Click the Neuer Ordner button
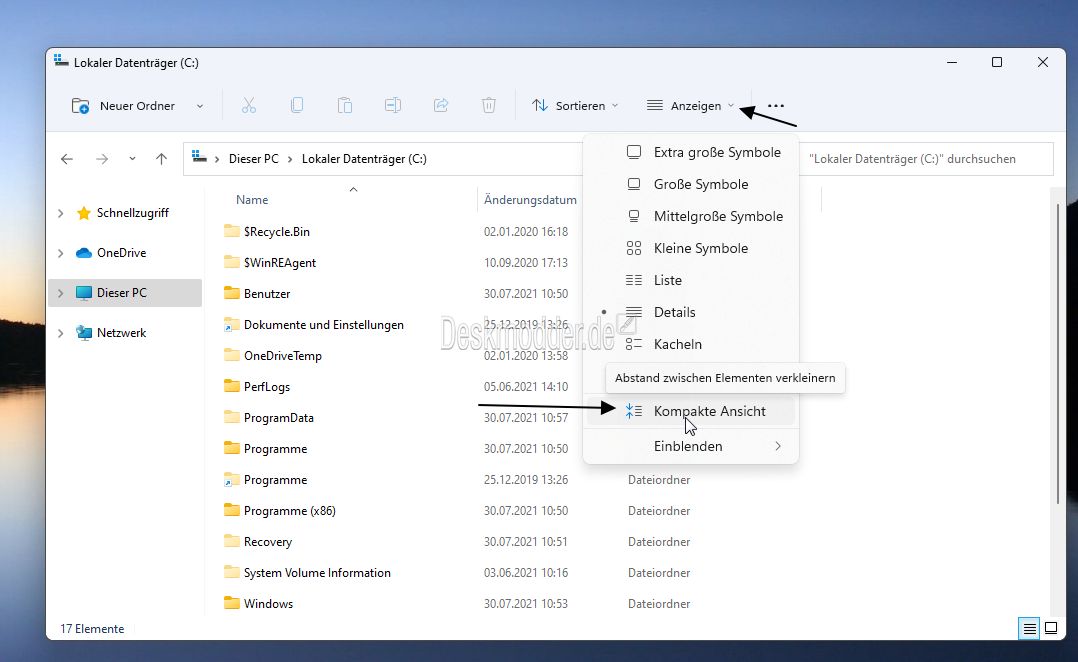 point(123,106)
